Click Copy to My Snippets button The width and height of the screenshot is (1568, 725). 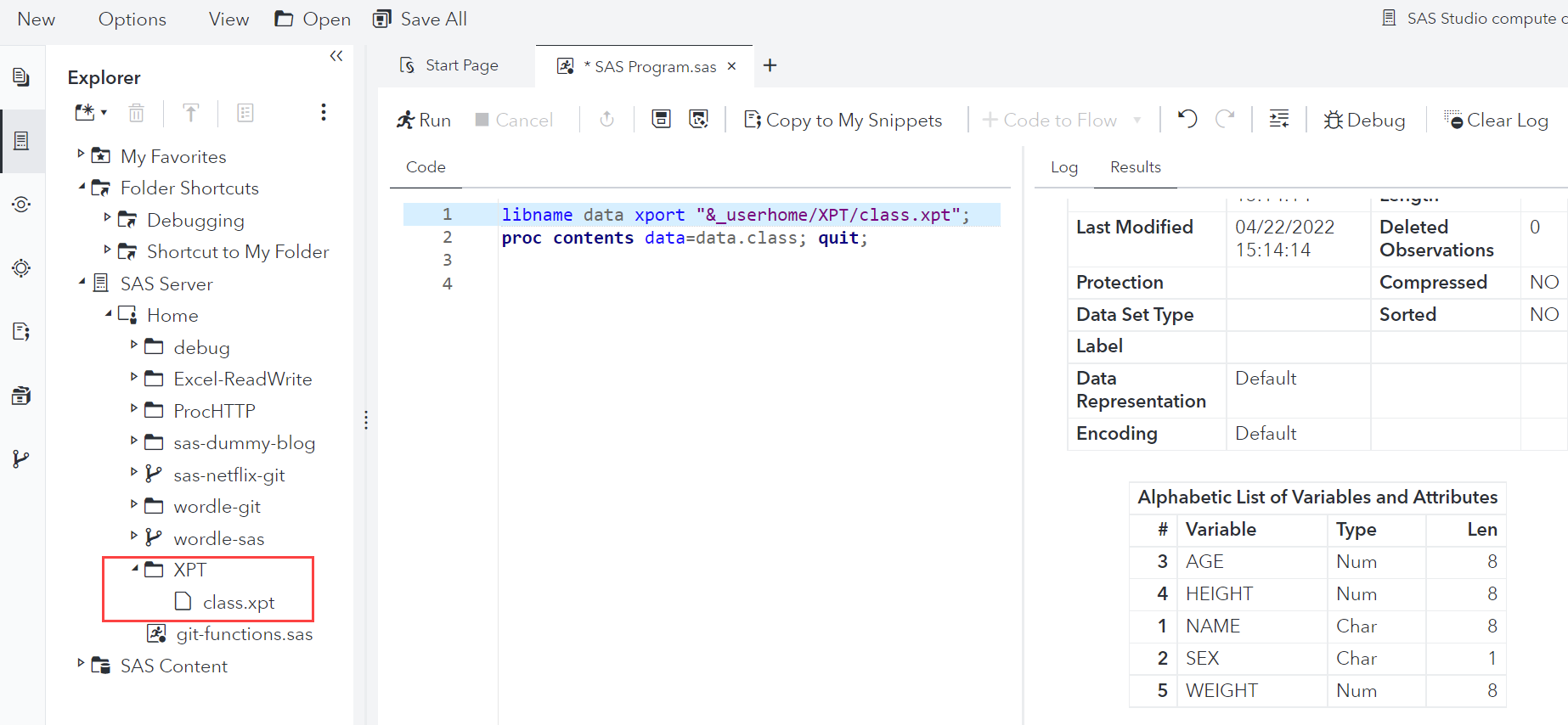click(x=843, y=121)
